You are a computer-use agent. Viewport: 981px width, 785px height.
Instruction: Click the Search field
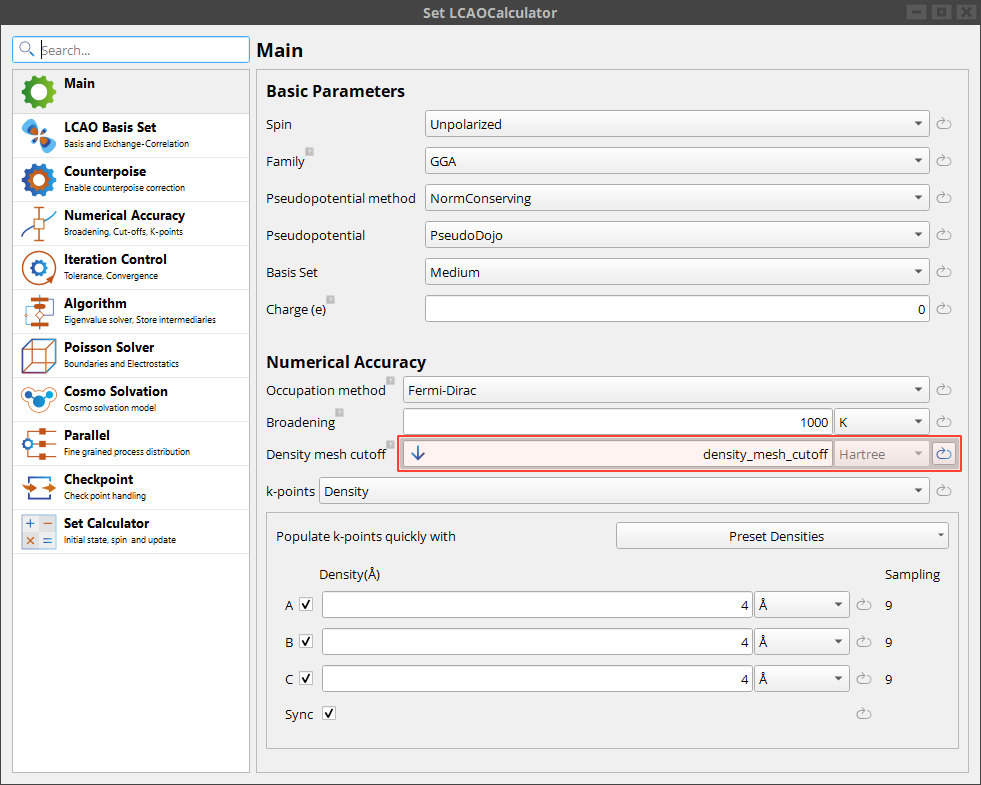click(131, 49)
